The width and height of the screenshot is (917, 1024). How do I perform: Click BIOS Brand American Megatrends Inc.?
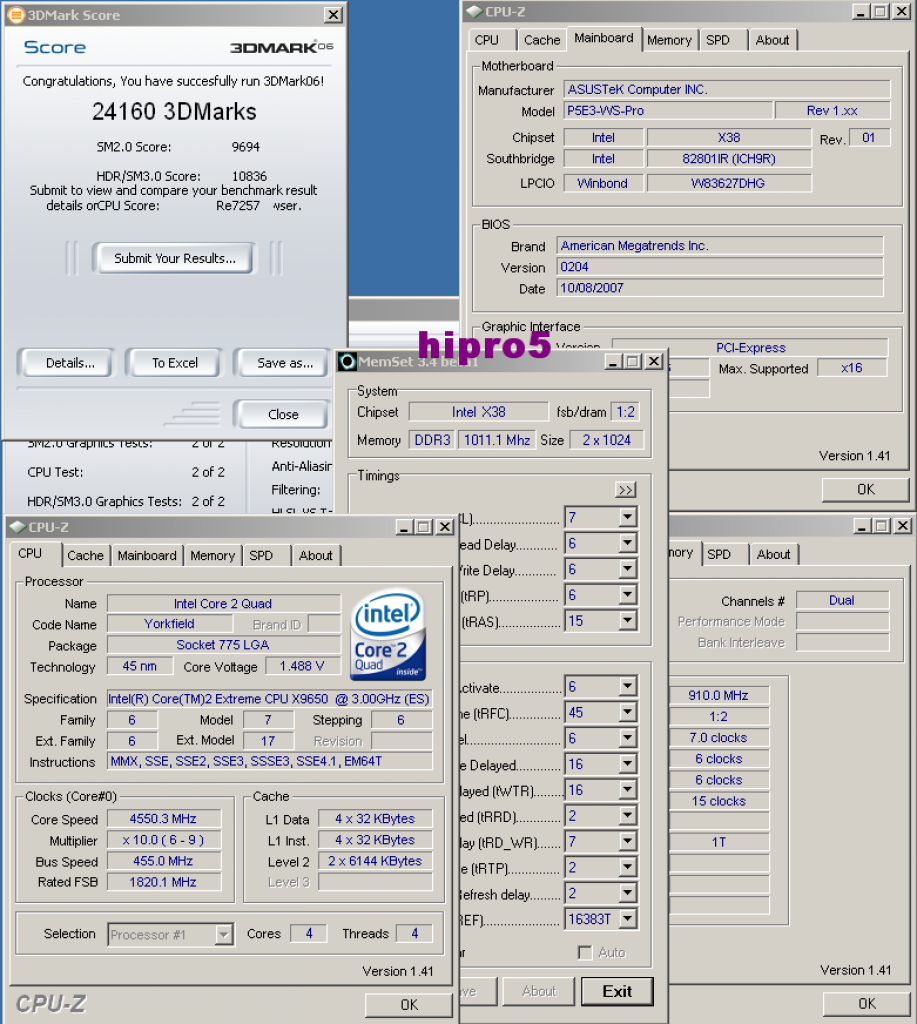pos(720,246)
